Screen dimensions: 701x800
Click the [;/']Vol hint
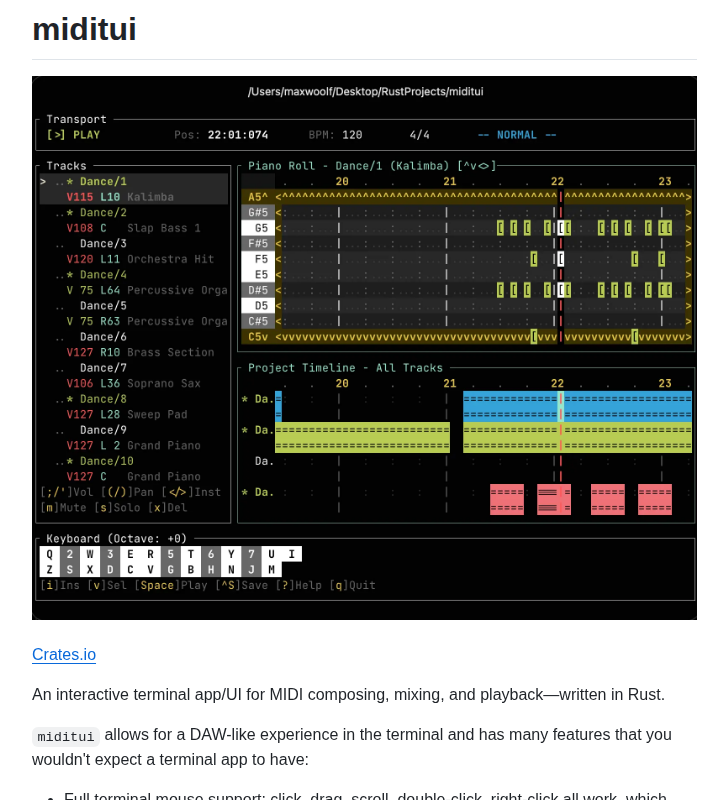tap(66, 492)
